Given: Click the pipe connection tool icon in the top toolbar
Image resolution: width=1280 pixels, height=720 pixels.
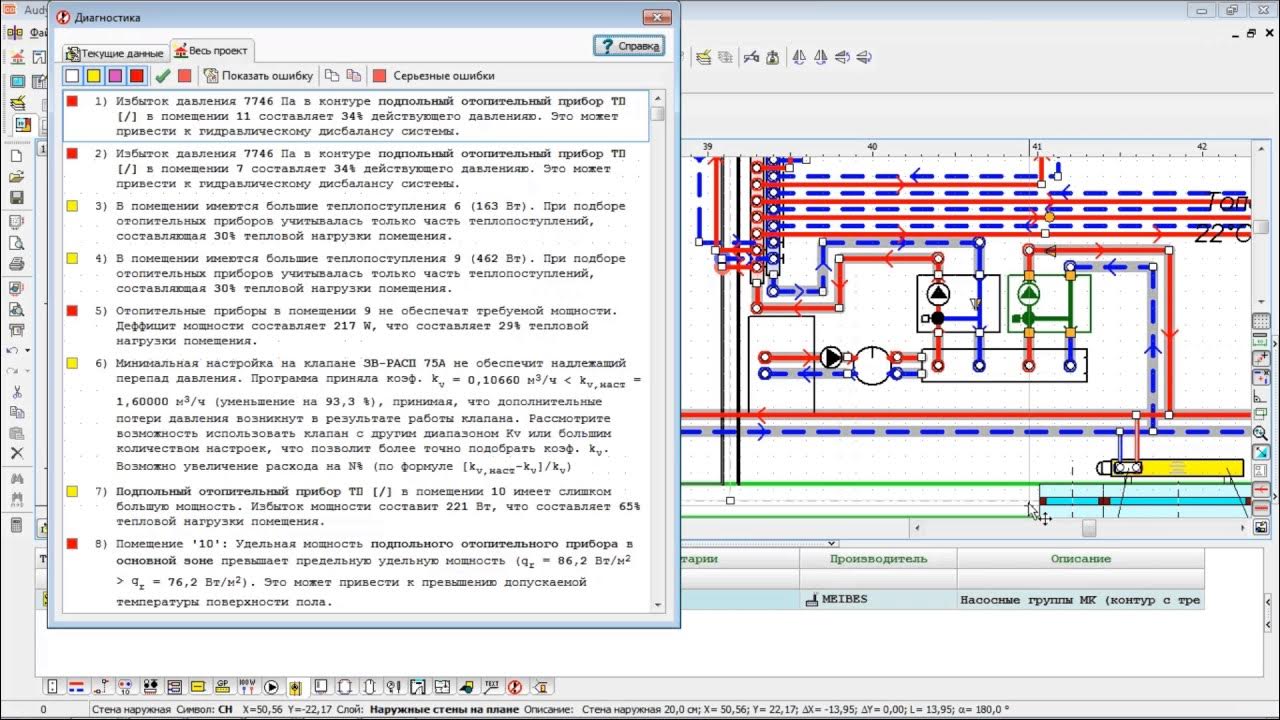Looking at the screenshot, I should (750, 57).
